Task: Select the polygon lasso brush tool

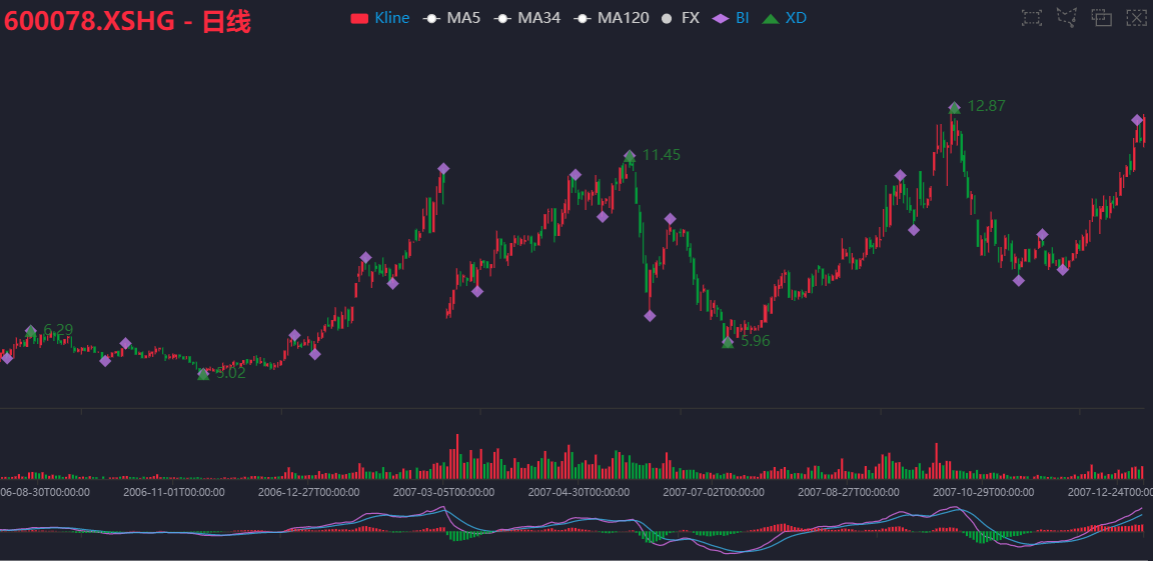Action: pyautogui.click(x=1066, y=18)
